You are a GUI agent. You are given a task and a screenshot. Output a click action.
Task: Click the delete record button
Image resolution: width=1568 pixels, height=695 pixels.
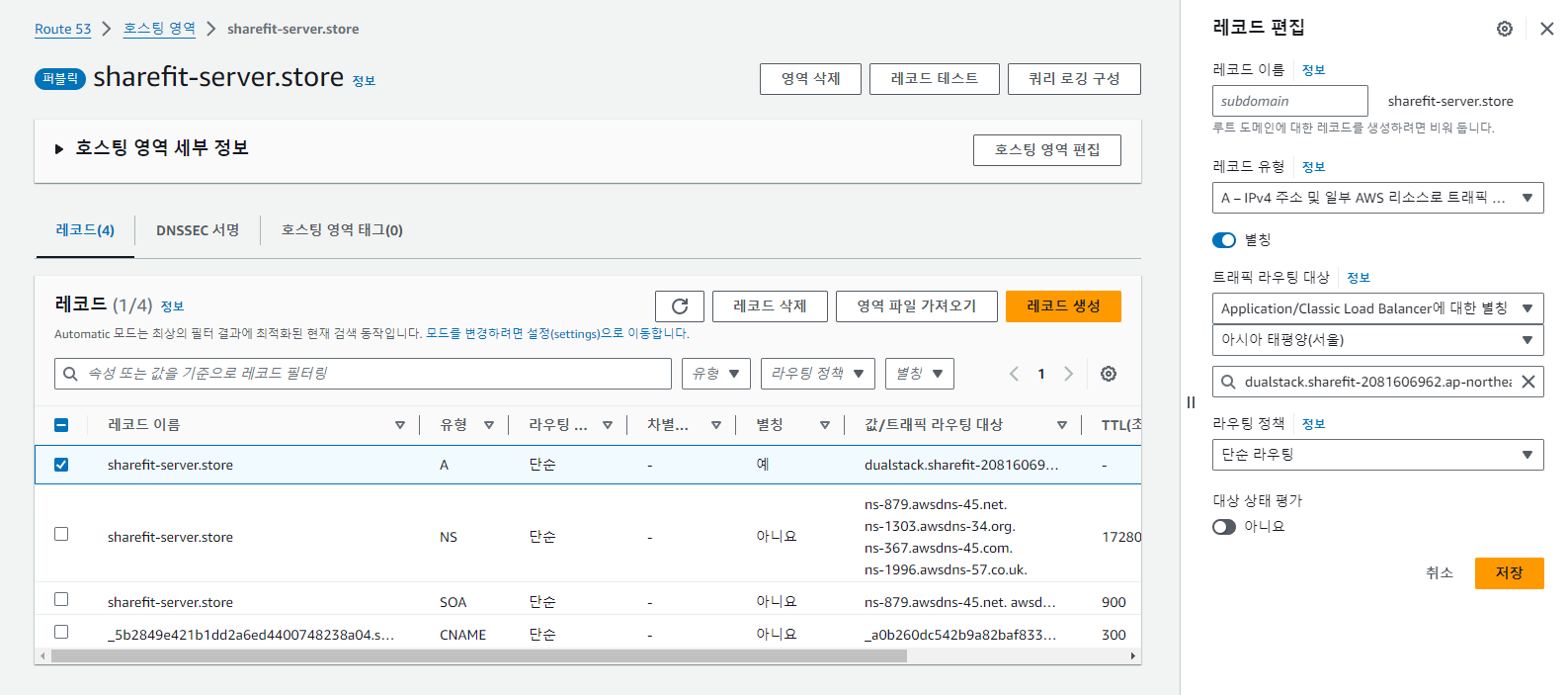click(770, 306)
